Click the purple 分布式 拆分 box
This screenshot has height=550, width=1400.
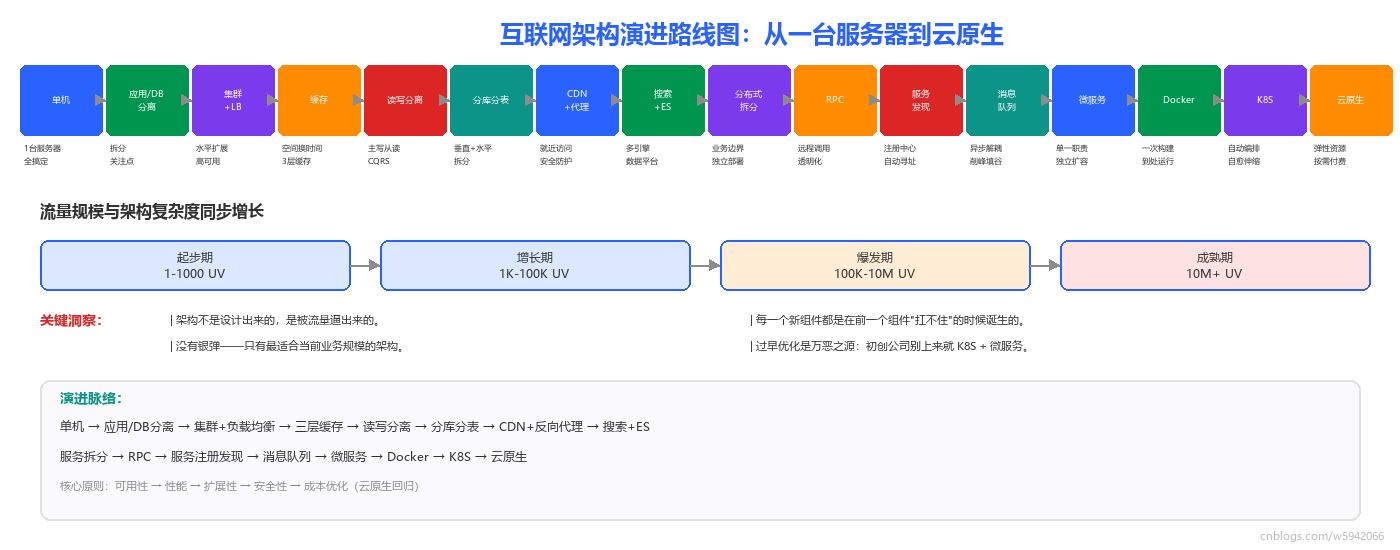pyautogui.click(x=749, y=100)
